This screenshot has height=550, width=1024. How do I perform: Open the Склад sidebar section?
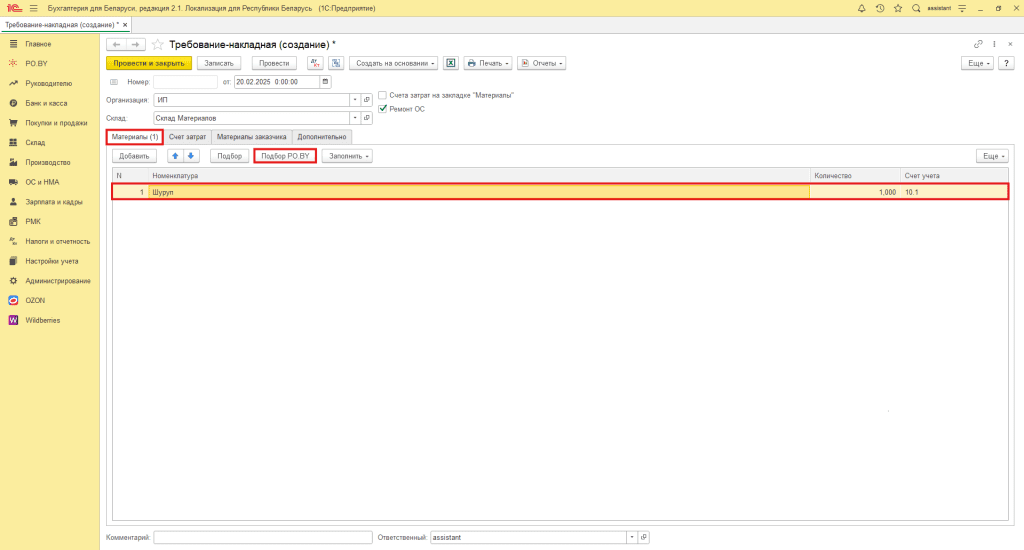(35, 142)
